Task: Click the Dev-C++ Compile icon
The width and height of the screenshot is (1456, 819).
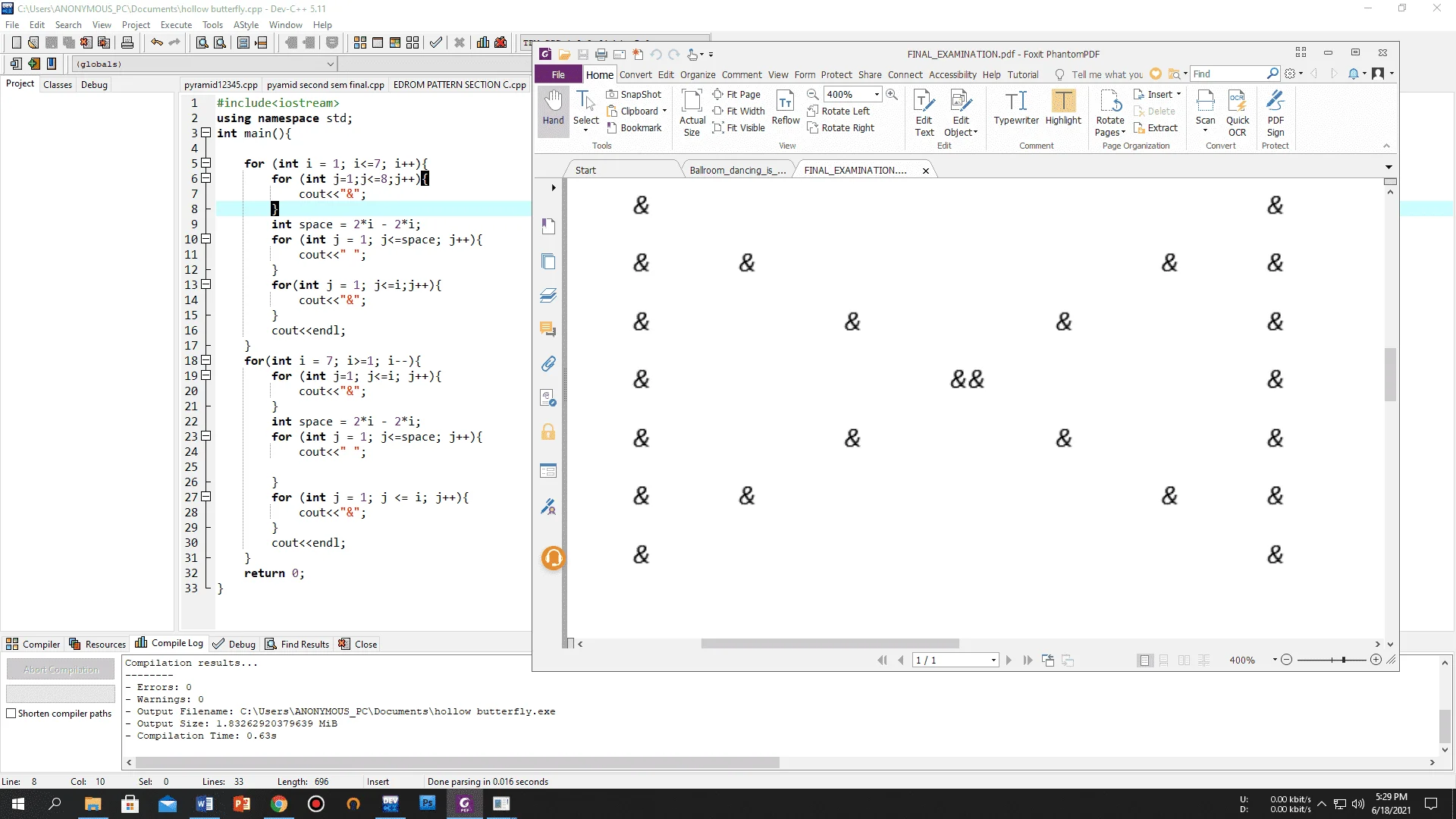Action: point(360,42)
